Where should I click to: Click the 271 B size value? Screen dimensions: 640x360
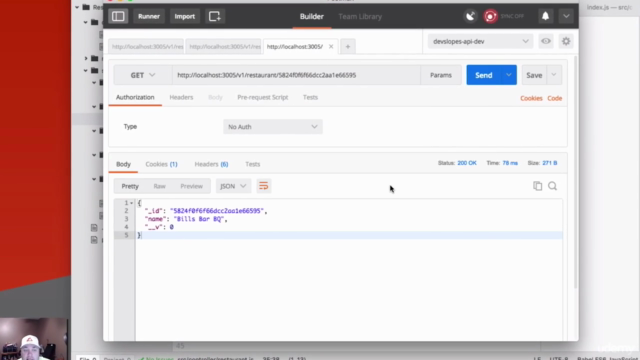[x=549, y=163]
